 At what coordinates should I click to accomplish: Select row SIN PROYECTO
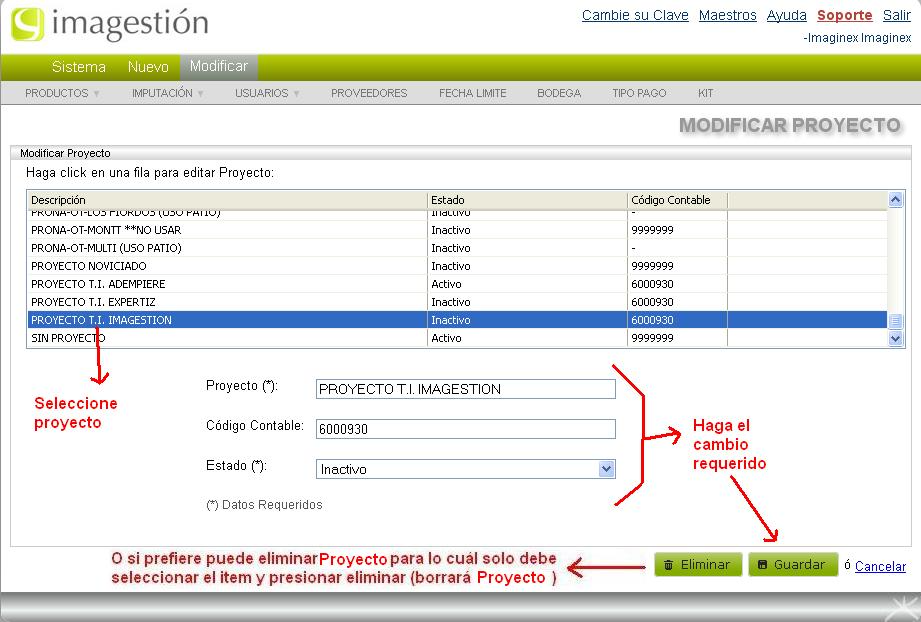point(457,338)
